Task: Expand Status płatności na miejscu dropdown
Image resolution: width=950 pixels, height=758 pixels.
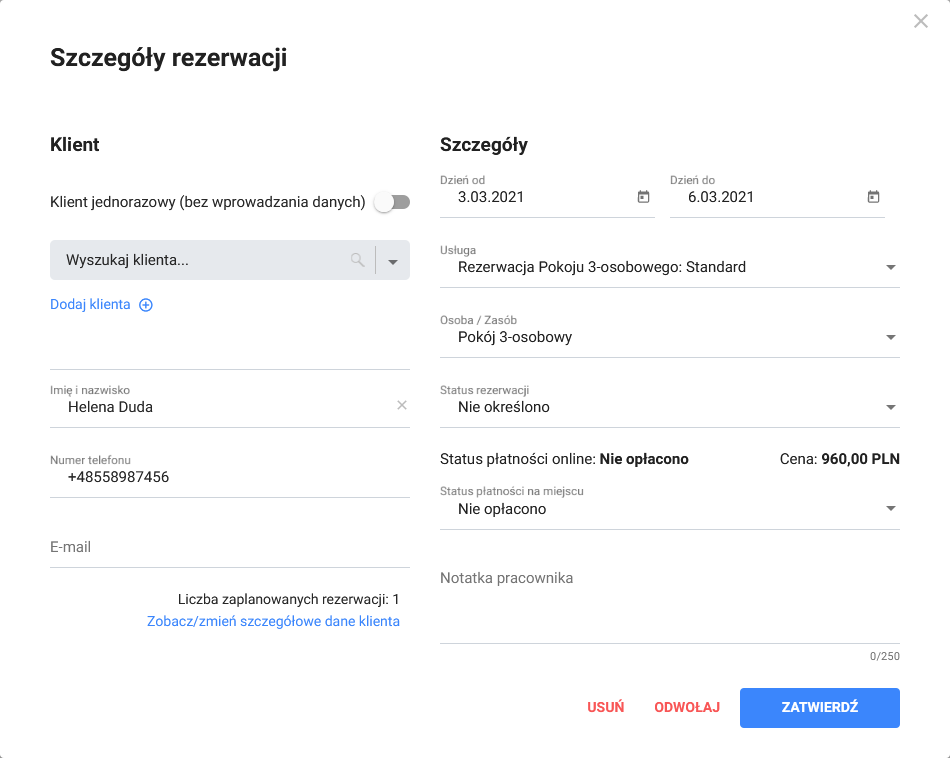Action: (890, 509)
